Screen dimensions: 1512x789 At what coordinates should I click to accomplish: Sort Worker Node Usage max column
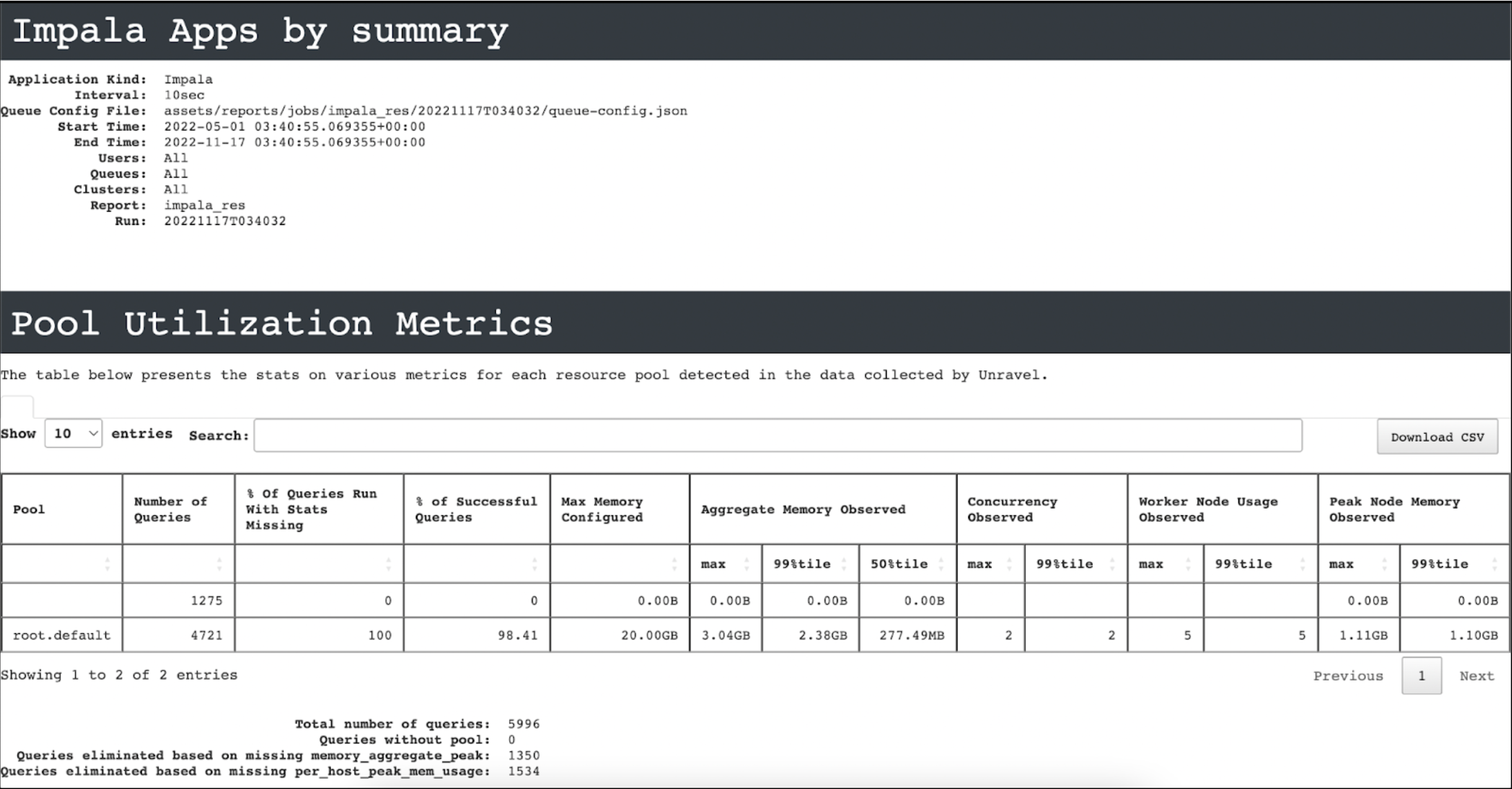click(1165, 564)
